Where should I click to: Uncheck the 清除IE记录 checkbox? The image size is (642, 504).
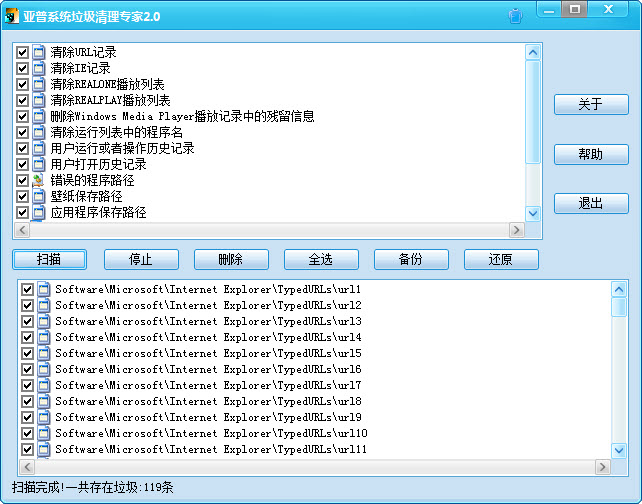click(x=23, y=68)
